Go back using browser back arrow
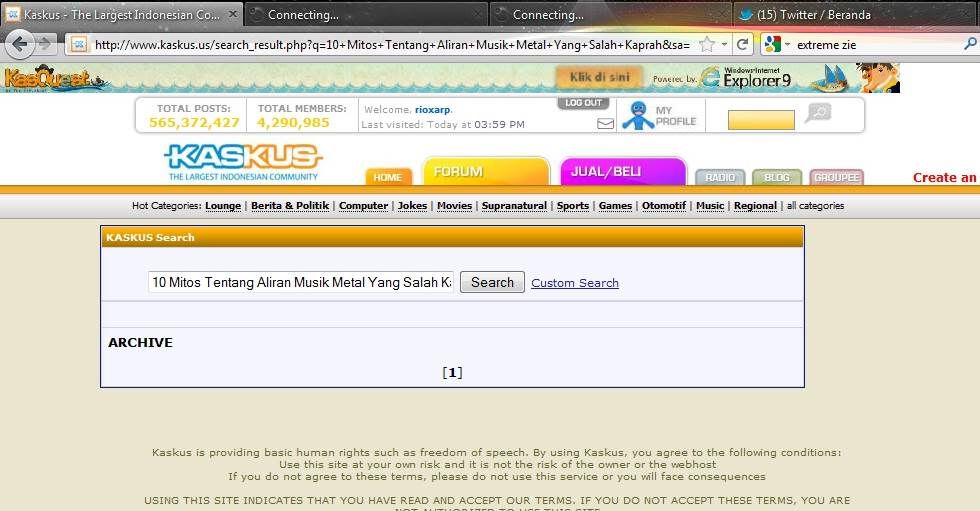Viewport: 980px width, 511px height. (19, 44)
